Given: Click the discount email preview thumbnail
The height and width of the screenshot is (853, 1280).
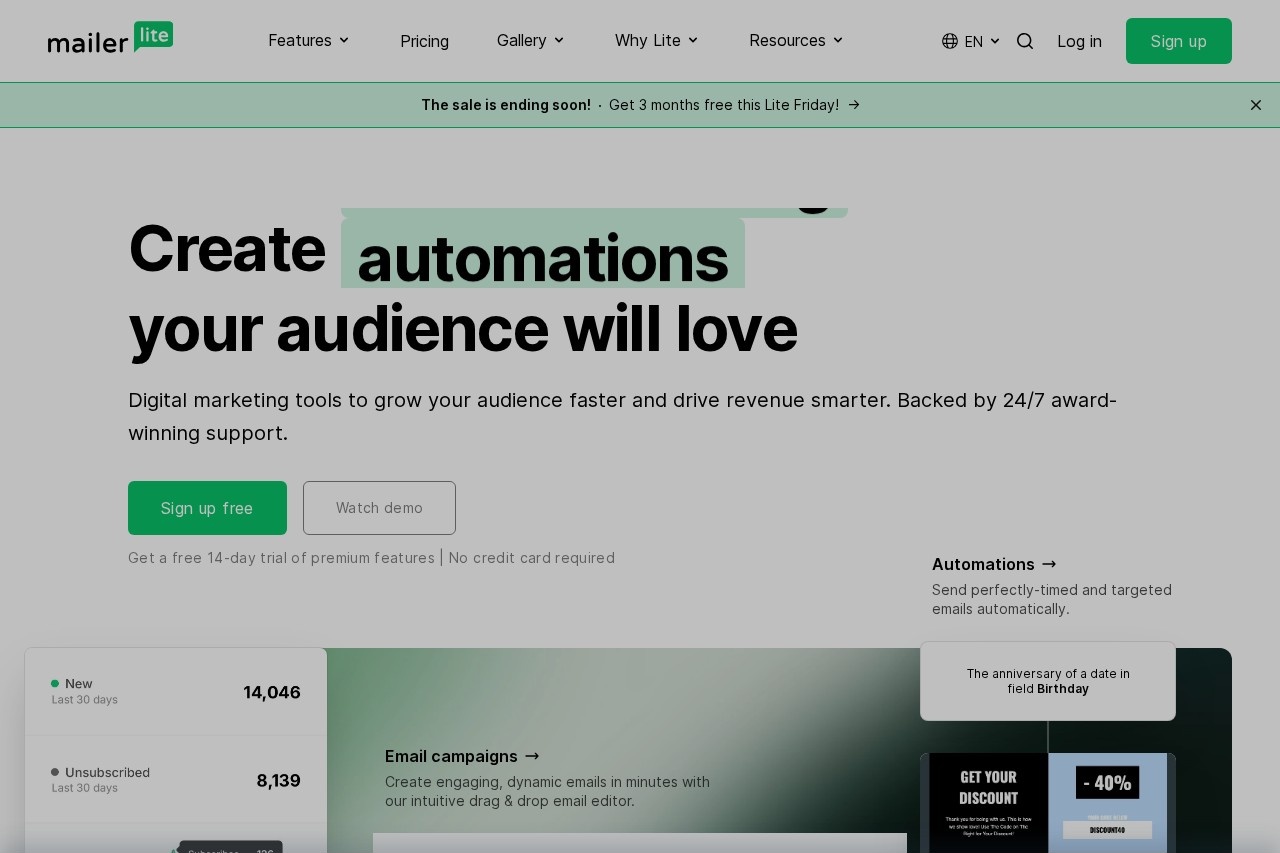Looking at the screenshot, I should tap(1048, 803).
